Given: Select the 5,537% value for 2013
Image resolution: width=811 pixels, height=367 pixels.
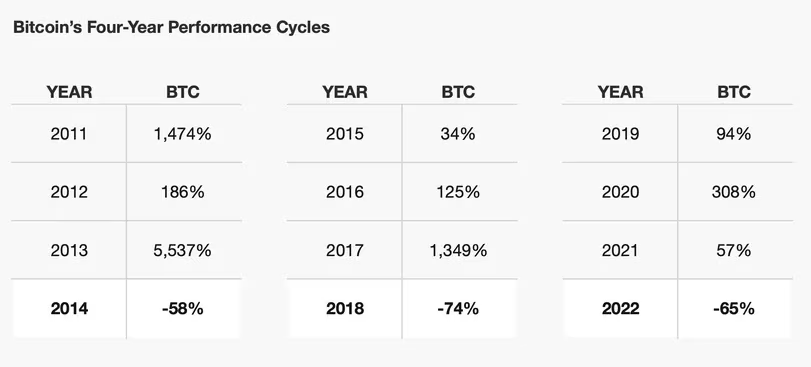Looking at the screenshot, I should [x=183, y=251].
